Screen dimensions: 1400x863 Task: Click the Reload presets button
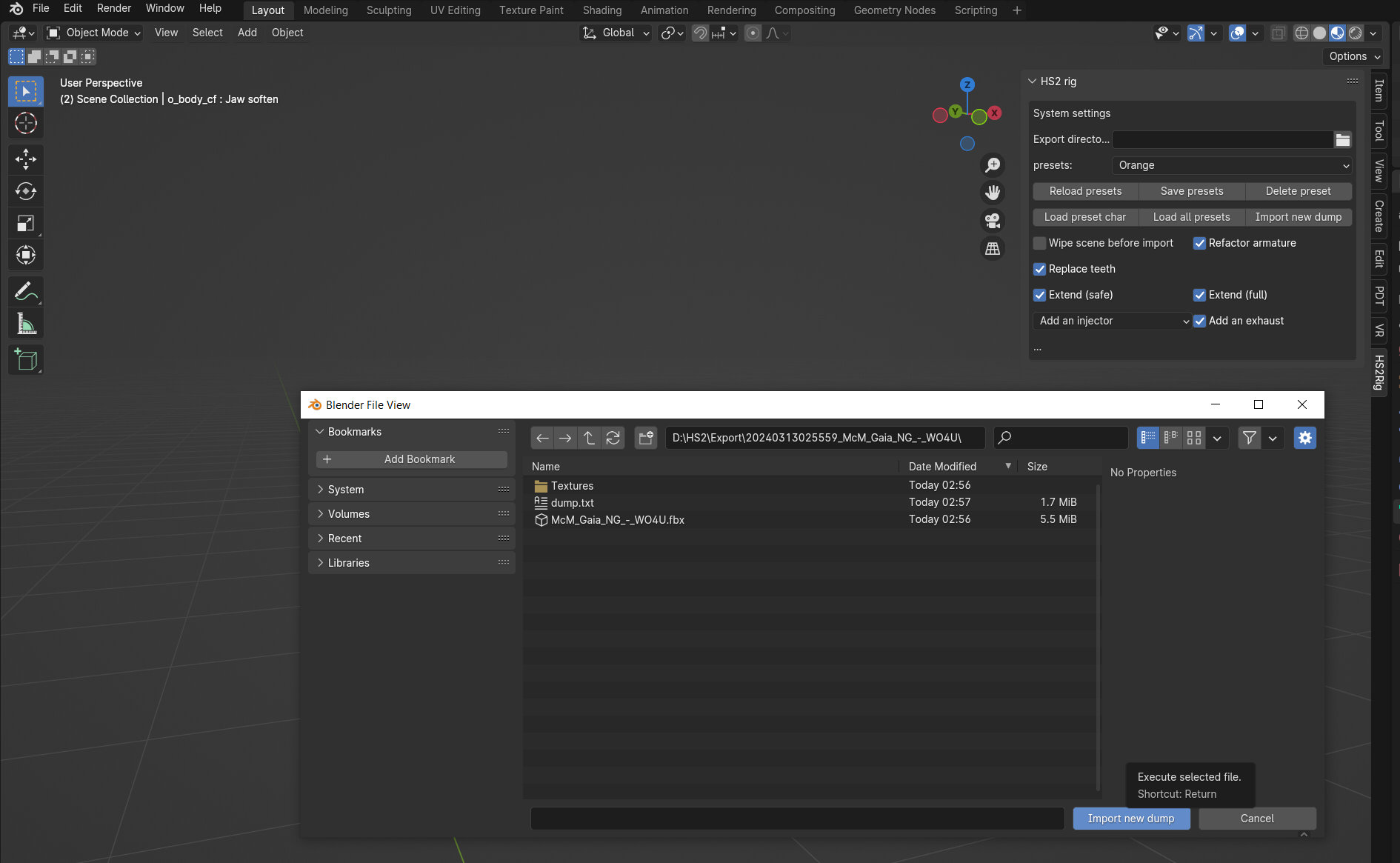coord(1085,191)
